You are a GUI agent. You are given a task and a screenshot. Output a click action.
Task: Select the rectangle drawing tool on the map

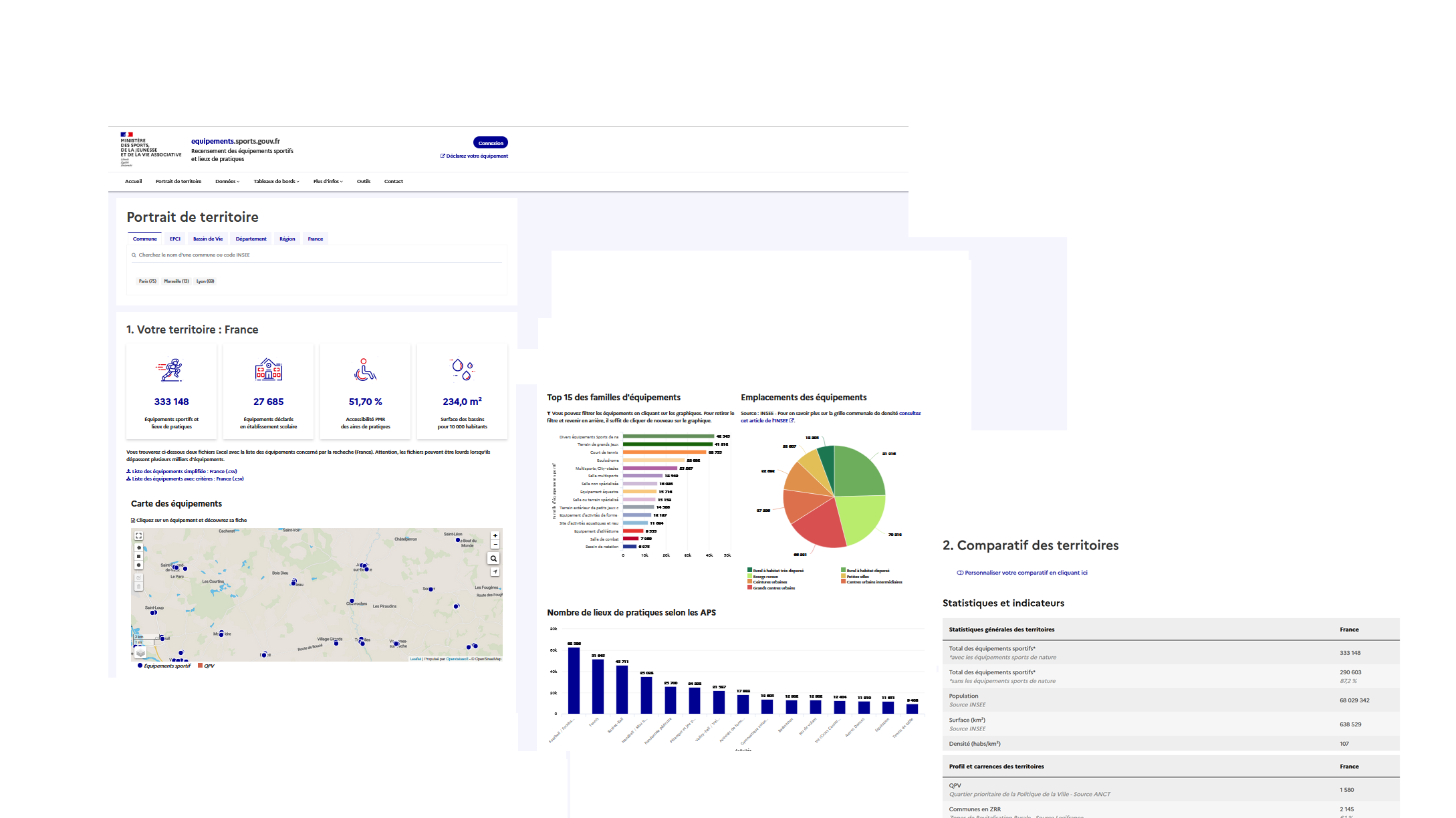pos(139,556)
